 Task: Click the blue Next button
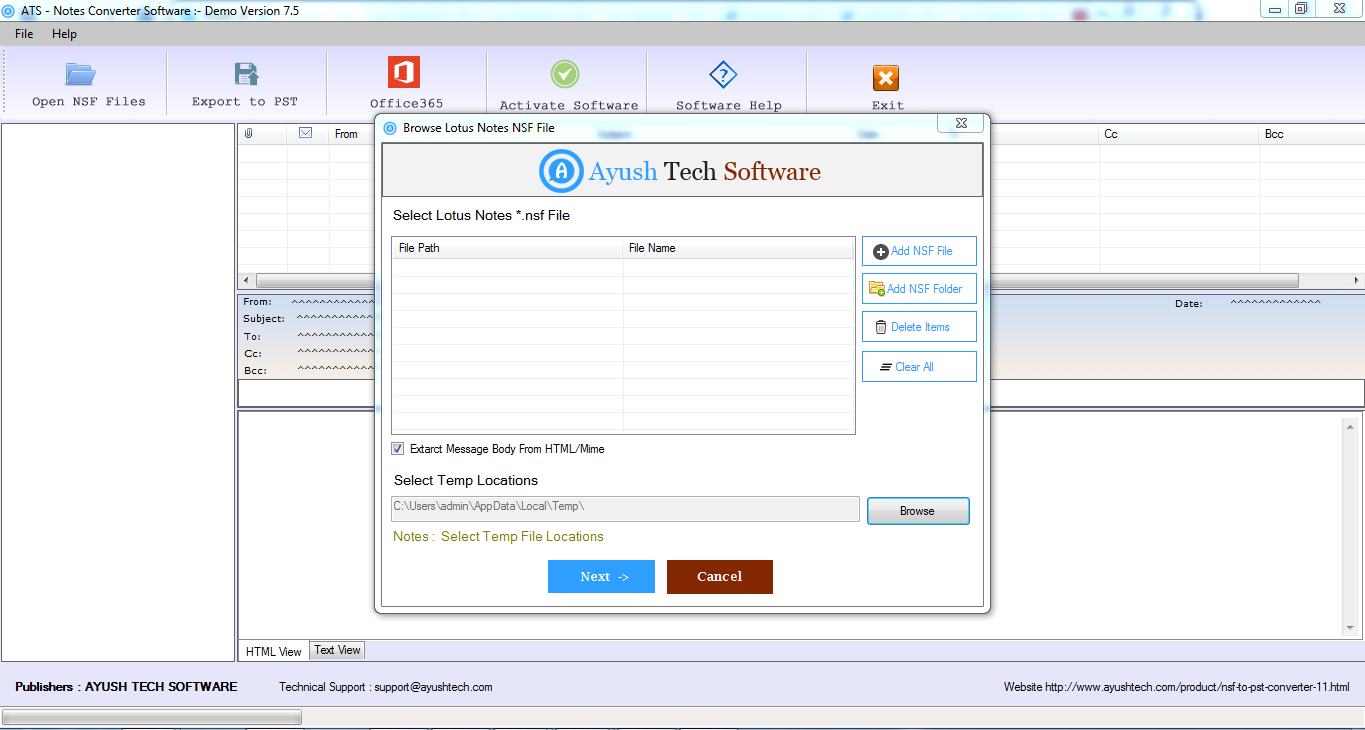601,576
